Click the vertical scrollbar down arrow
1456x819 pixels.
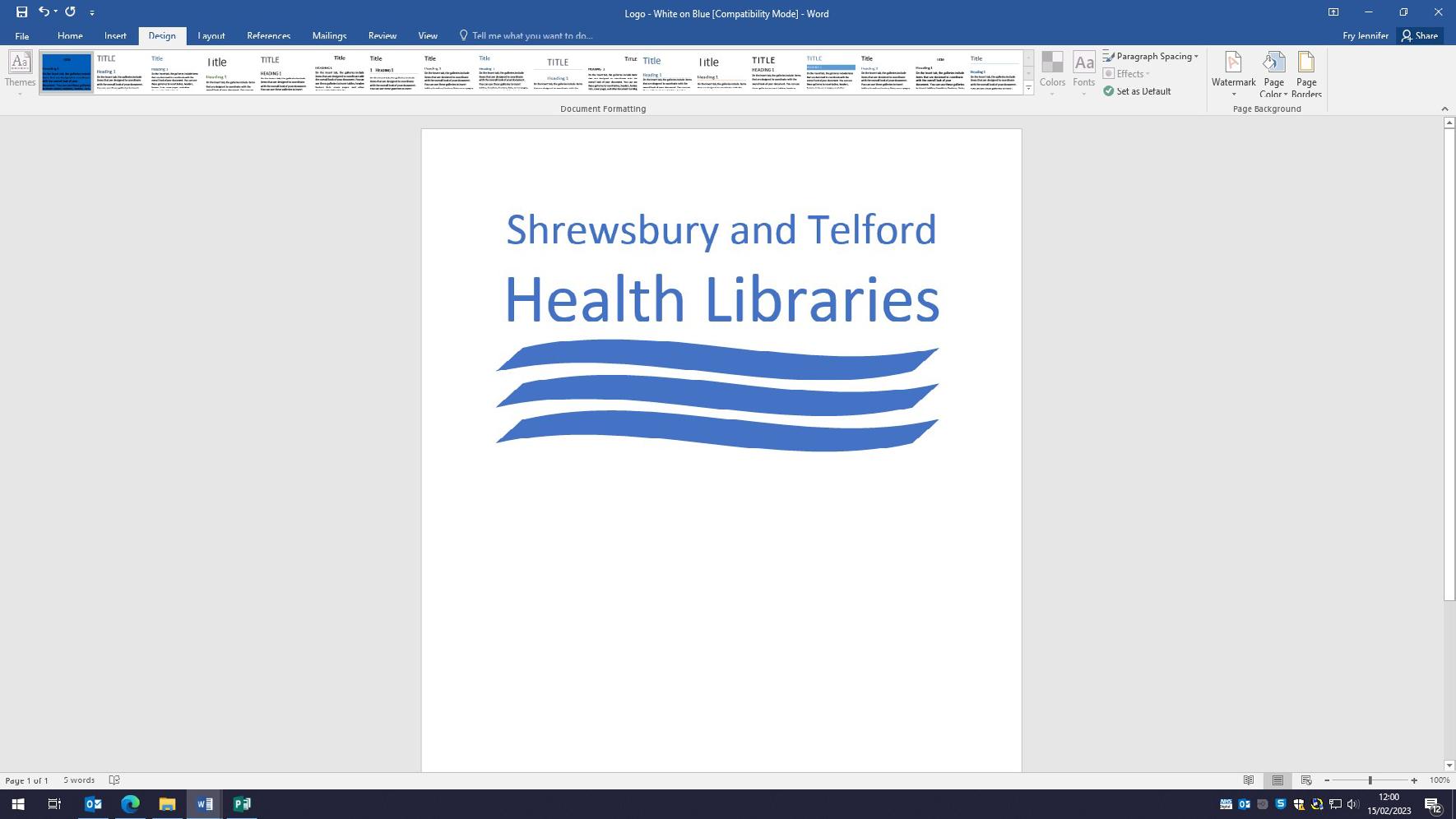click(x=1449, y=766)
